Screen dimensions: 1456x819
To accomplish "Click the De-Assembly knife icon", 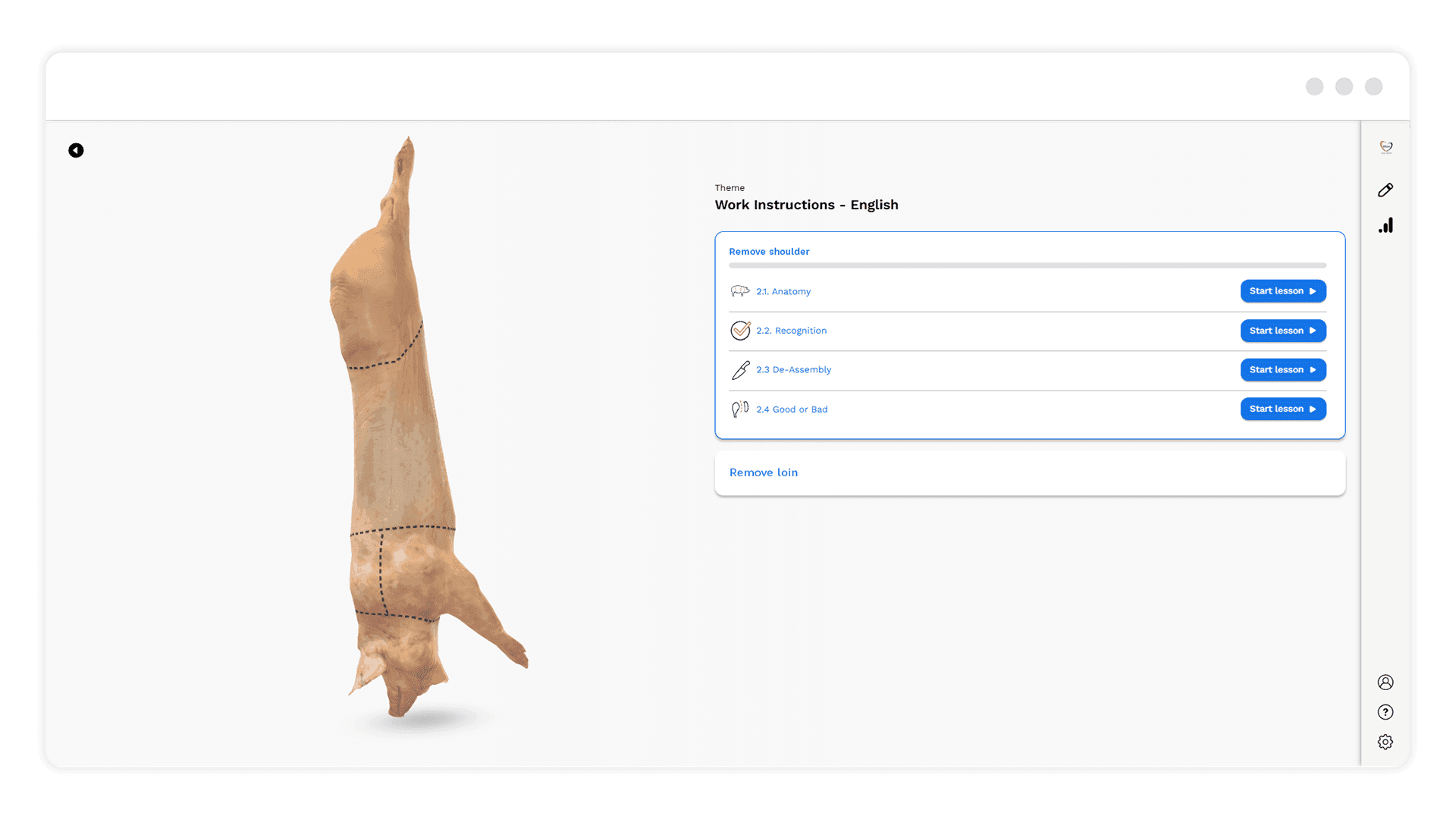I will (740, 370).
